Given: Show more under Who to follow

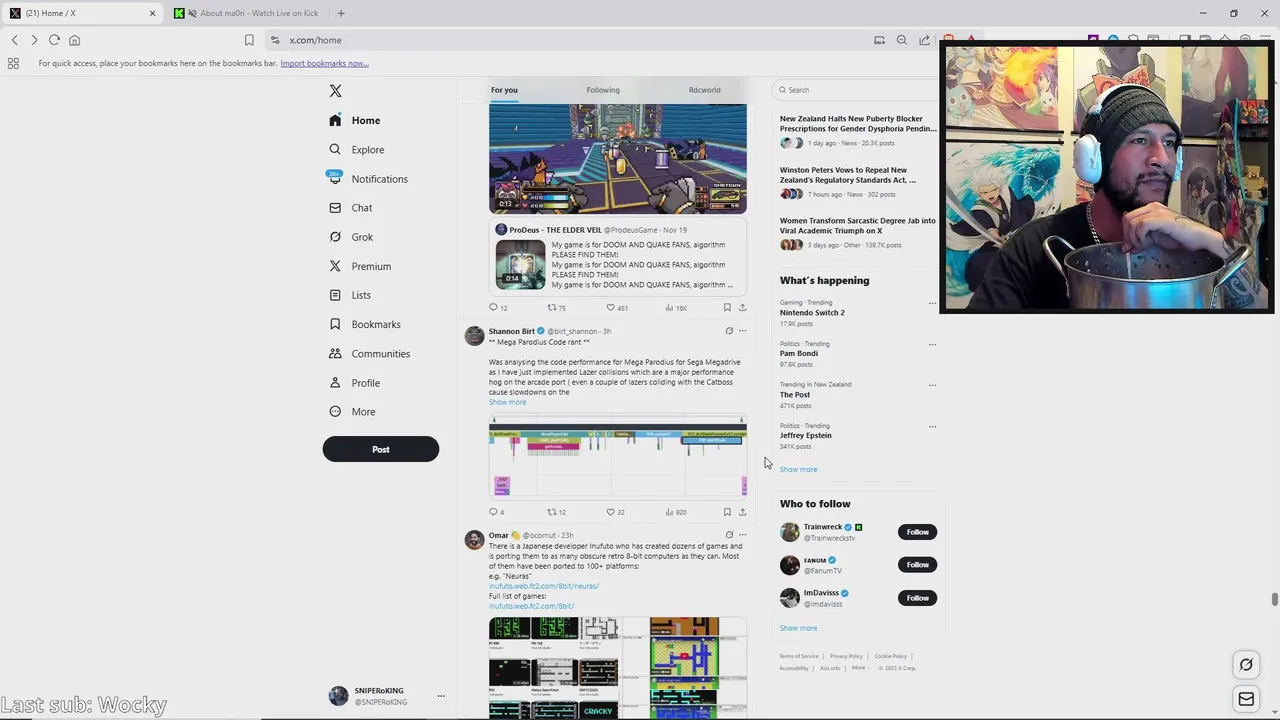Looking at the screenshot, I should 798,628.
